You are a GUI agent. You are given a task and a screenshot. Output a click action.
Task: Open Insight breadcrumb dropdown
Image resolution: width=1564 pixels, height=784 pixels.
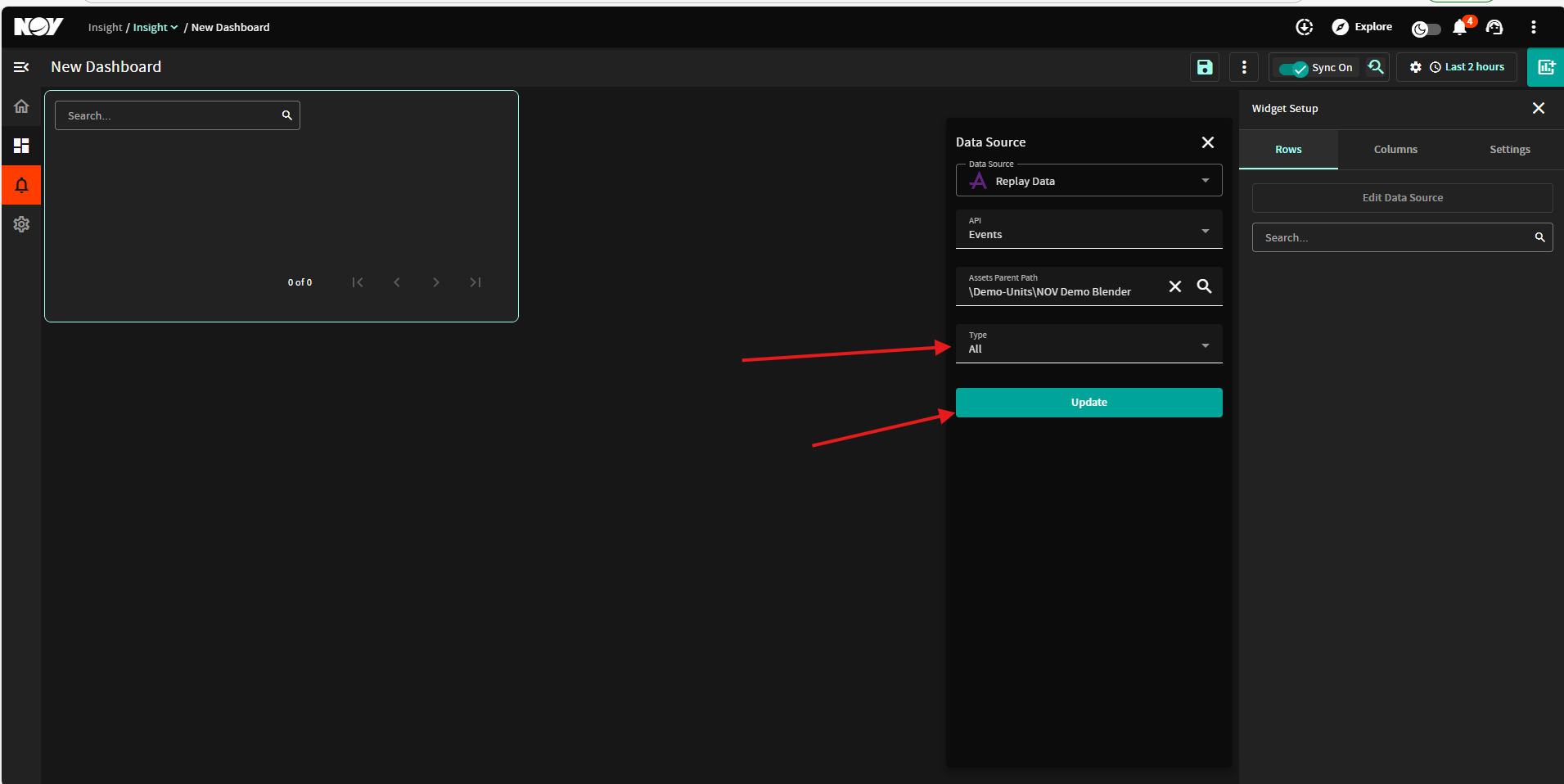(155, 27)
